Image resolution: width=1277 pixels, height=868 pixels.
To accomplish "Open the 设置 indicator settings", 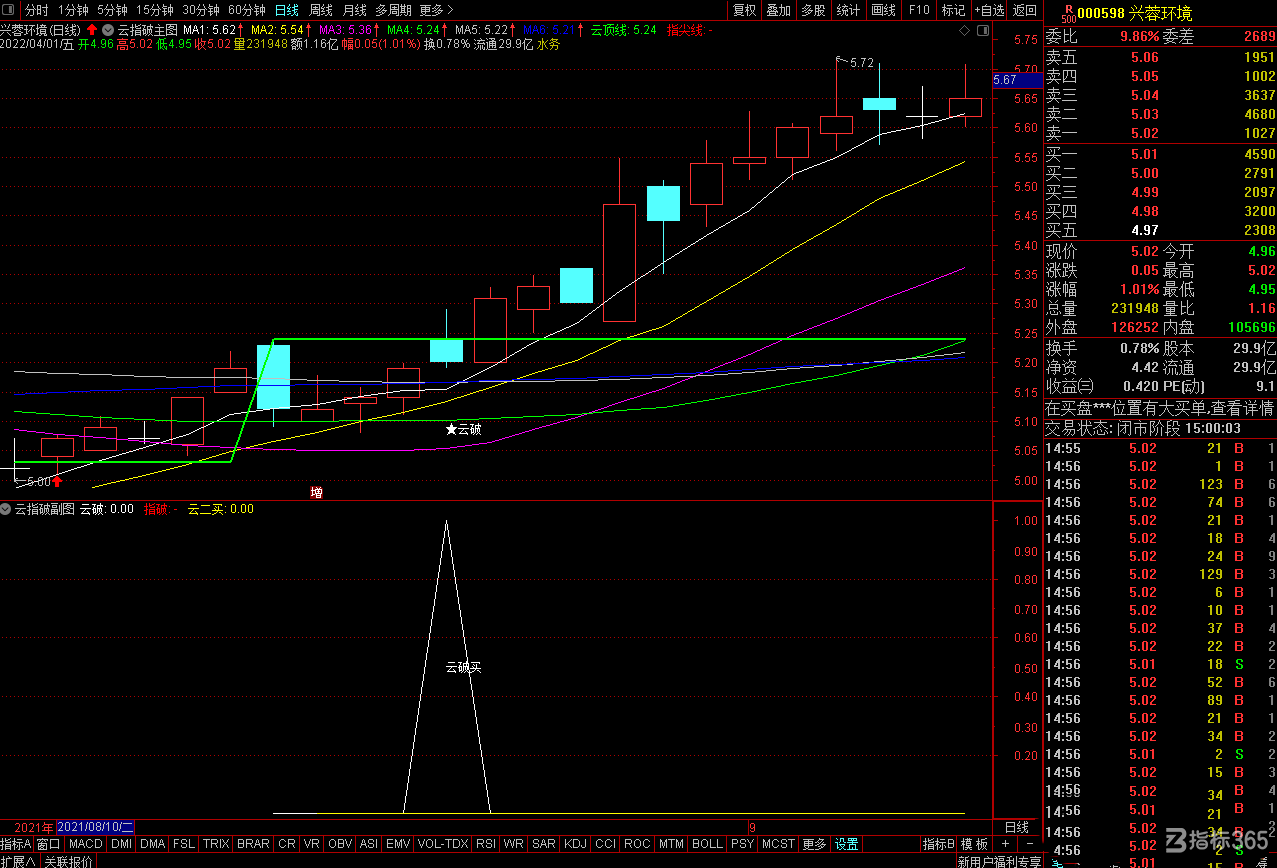I will (x=847, y=844).
